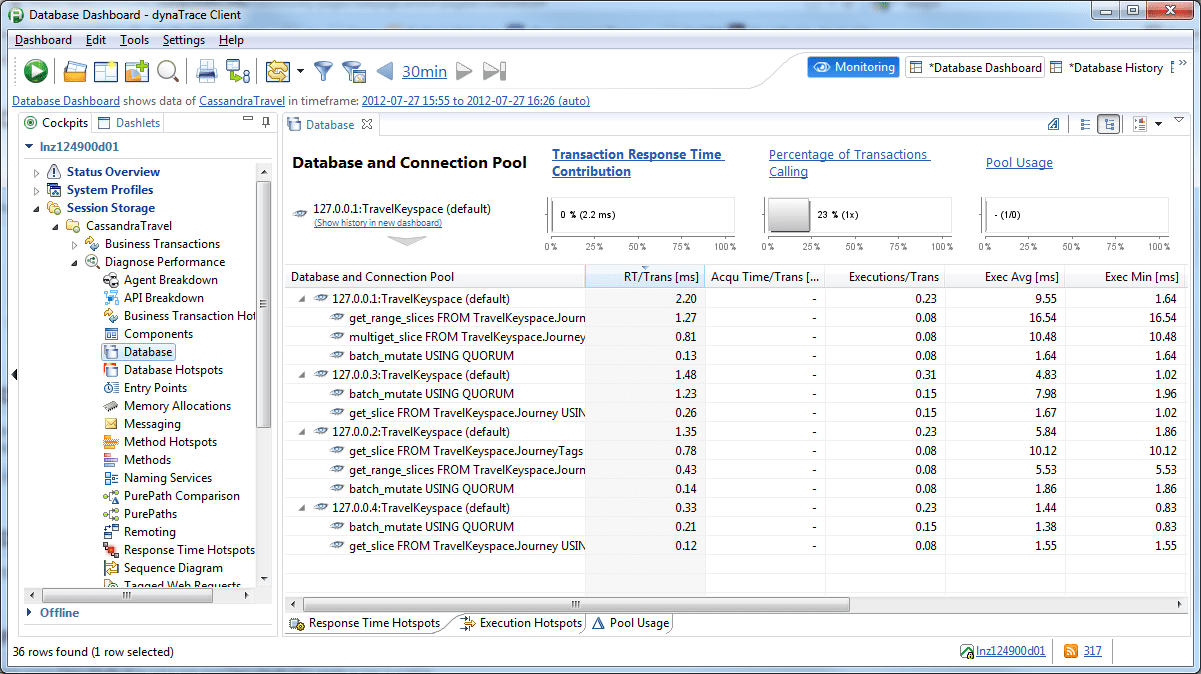Click the Pool Usage header link
Image resolution: width=1201 pixels, height=674 pixels.
point(1019,163)
